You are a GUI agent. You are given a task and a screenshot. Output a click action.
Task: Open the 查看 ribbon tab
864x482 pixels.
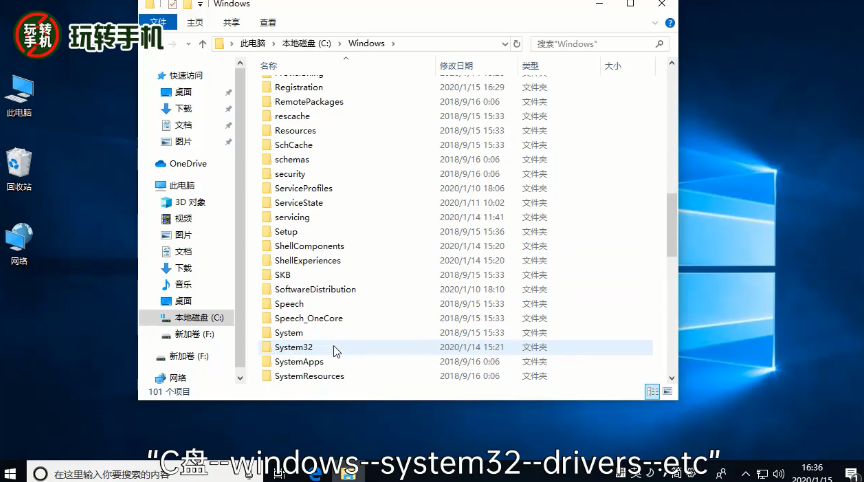tap(267, 23)
